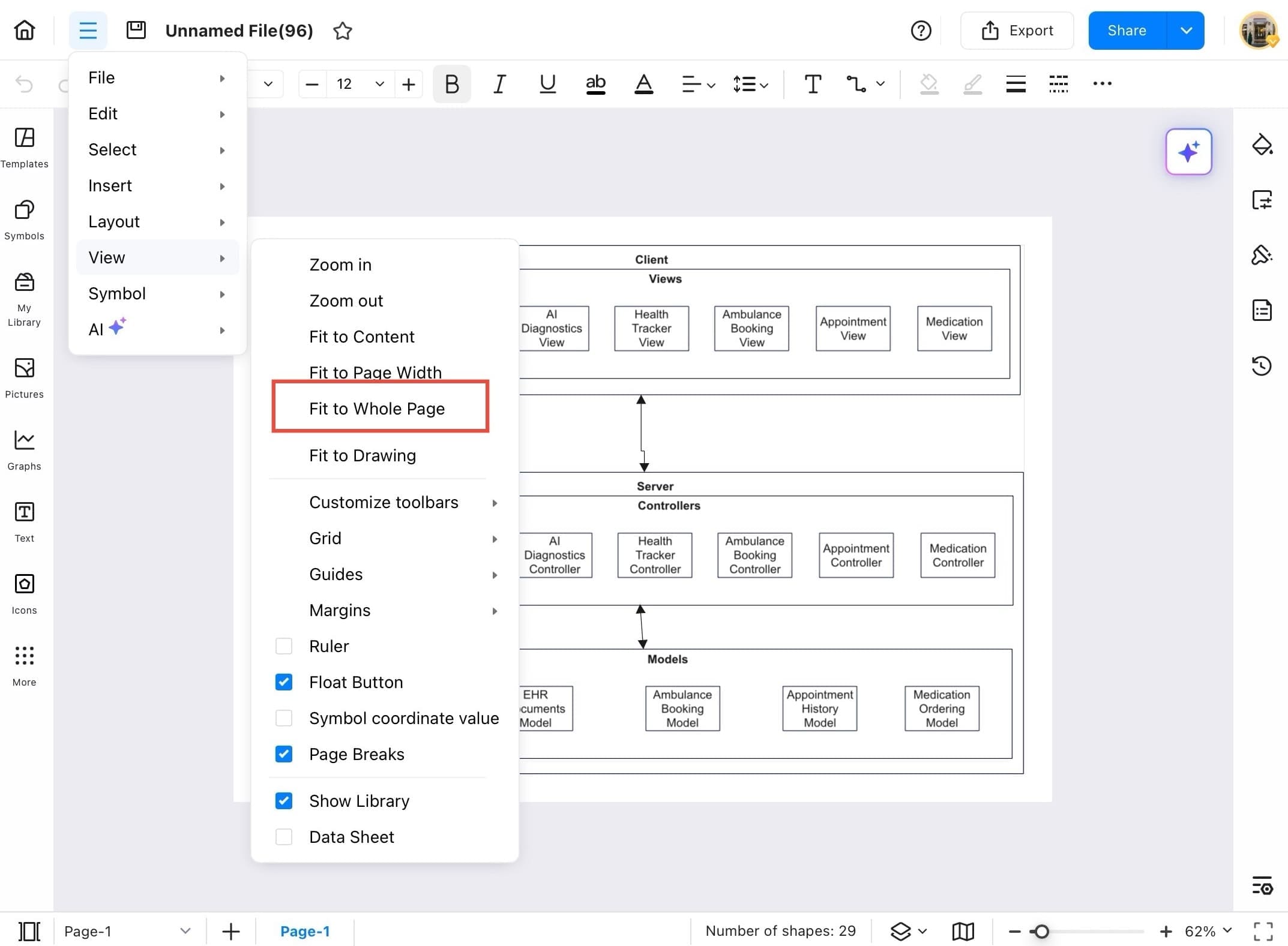Image resolution: width=1288 pixels, height=946 pixels.
Task: Enable the Data Sheet checkbox
Action: point(284,837)
